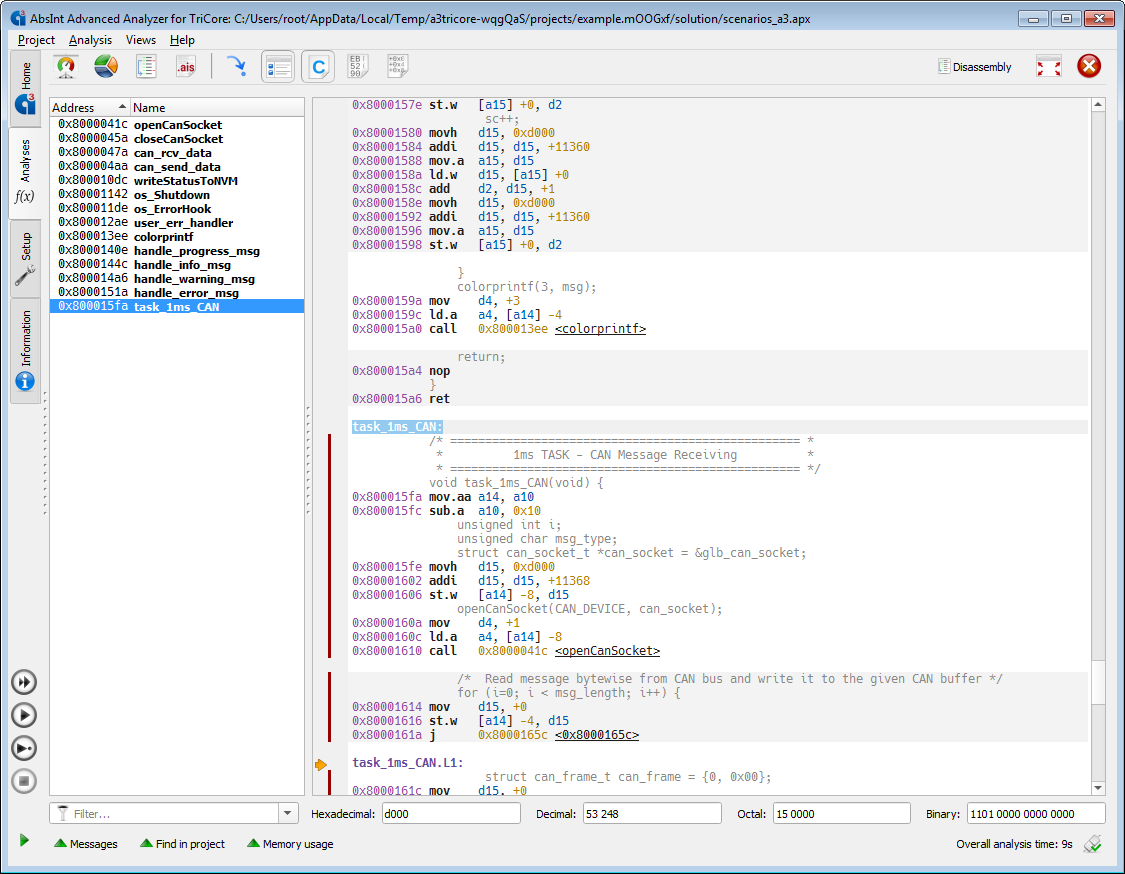This screenshot has height=874, width=1125.
Task: Click the Overall analysis time status text
Action: [1014, 844]
